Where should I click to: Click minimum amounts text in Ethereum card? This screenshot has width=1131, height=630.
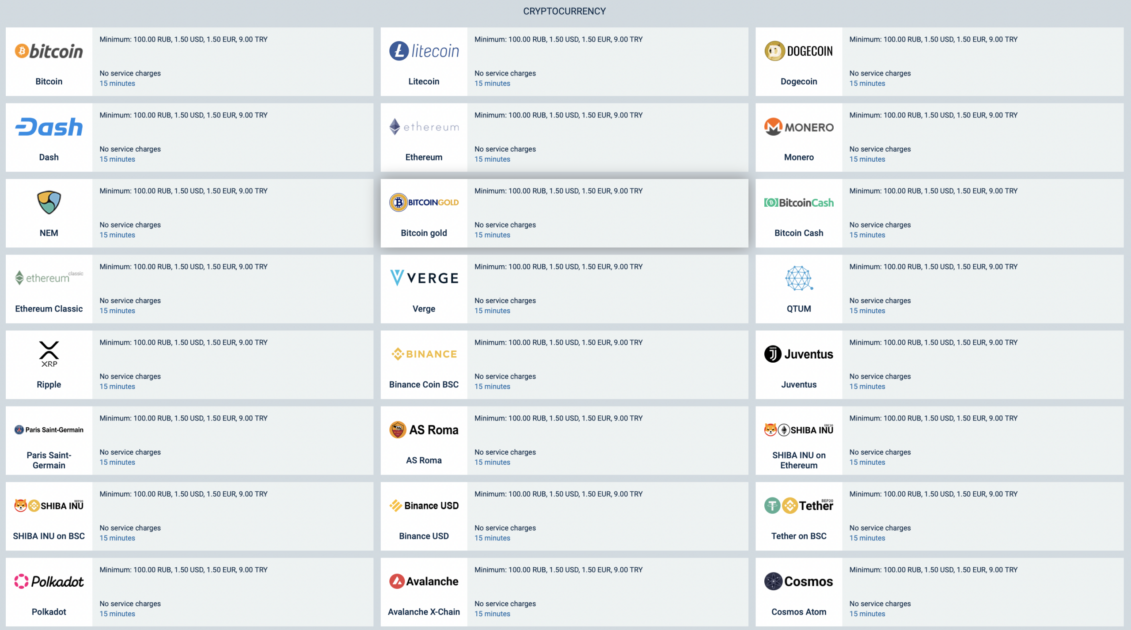point(558,115)
